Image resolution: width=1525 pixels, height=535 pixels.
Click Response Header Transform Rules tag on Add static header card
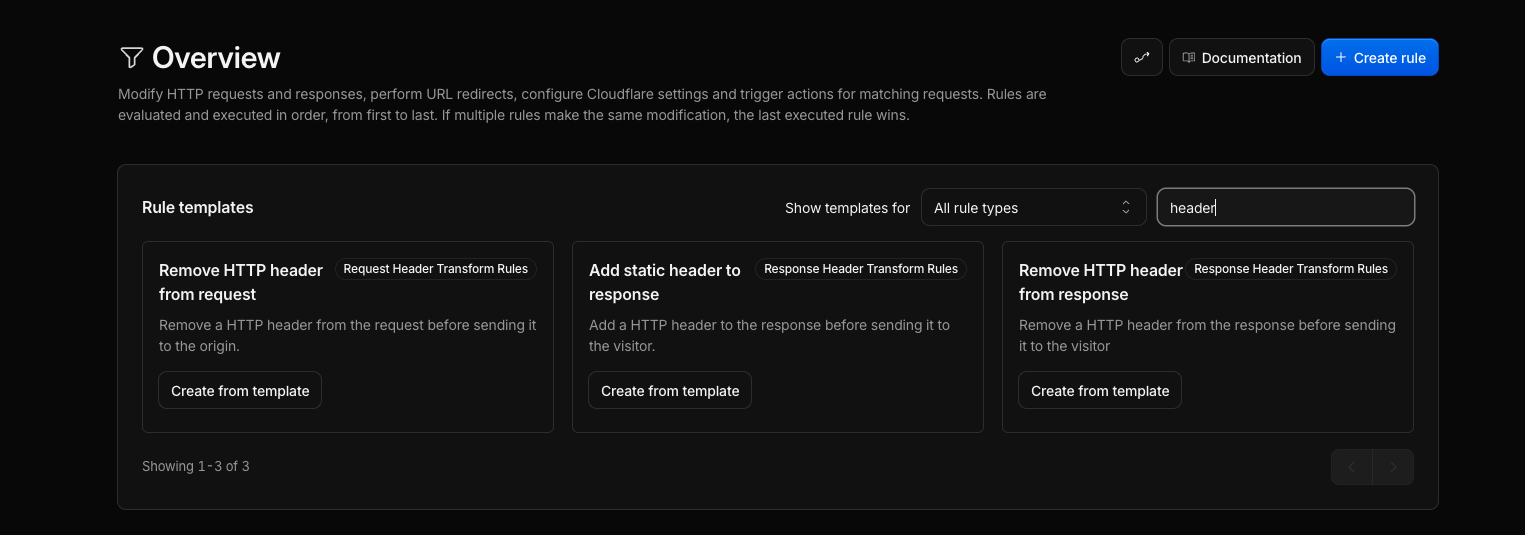pos(861,268)
